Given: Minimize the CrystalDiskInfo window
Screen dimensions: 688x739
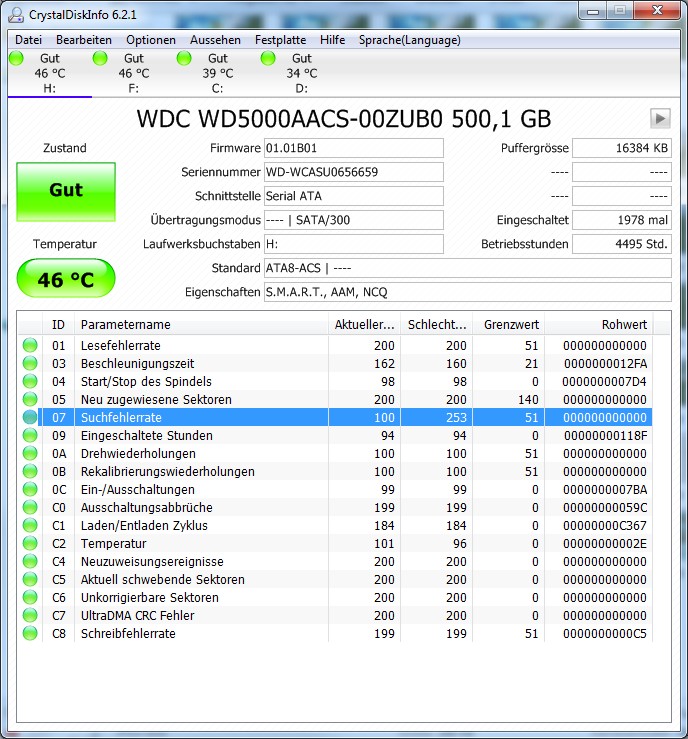Looking at the screenshot, I should (x=592, y=11).
